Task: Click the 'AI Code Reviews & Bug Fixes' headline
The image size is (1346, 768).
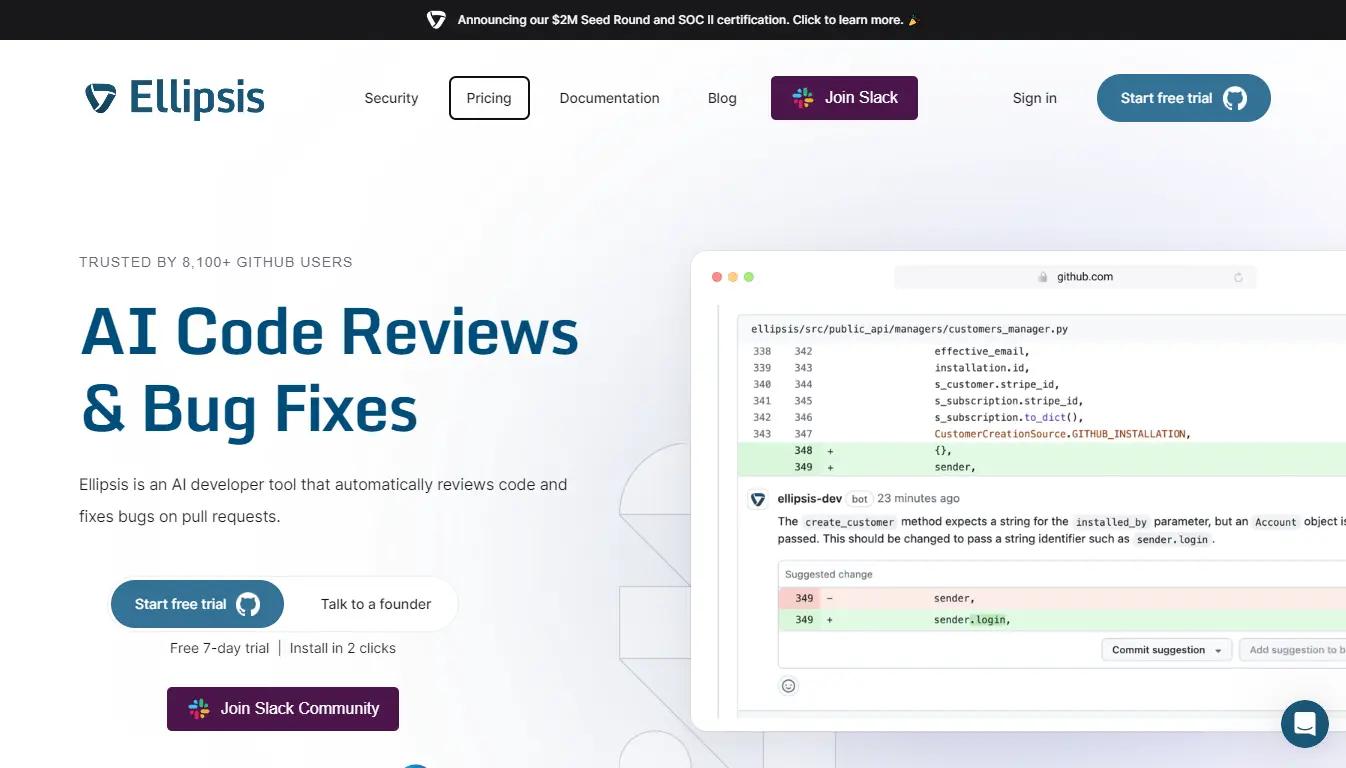Action: 329,370
